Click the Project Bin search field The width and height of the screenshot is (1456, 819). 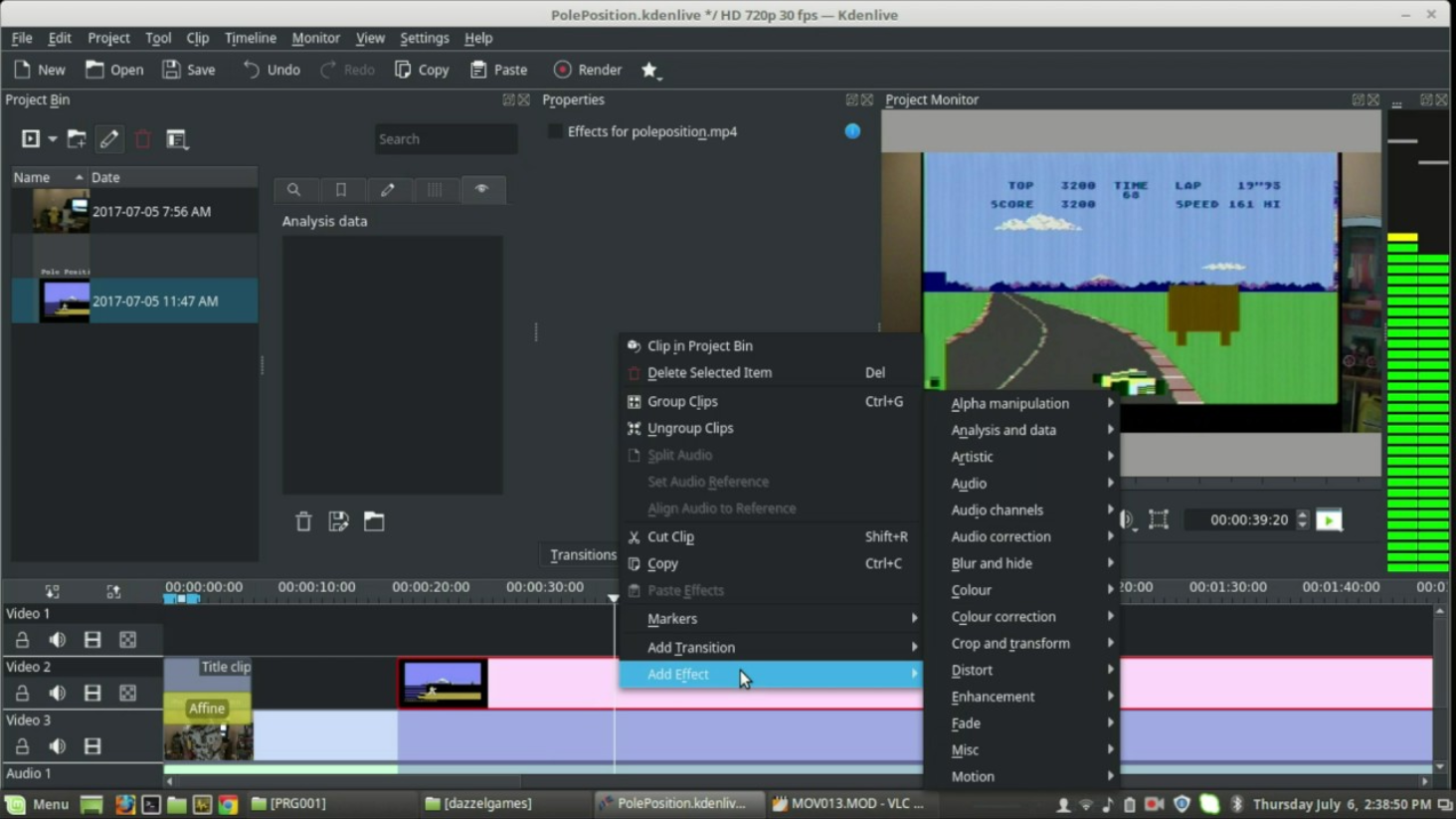point(446,139)
